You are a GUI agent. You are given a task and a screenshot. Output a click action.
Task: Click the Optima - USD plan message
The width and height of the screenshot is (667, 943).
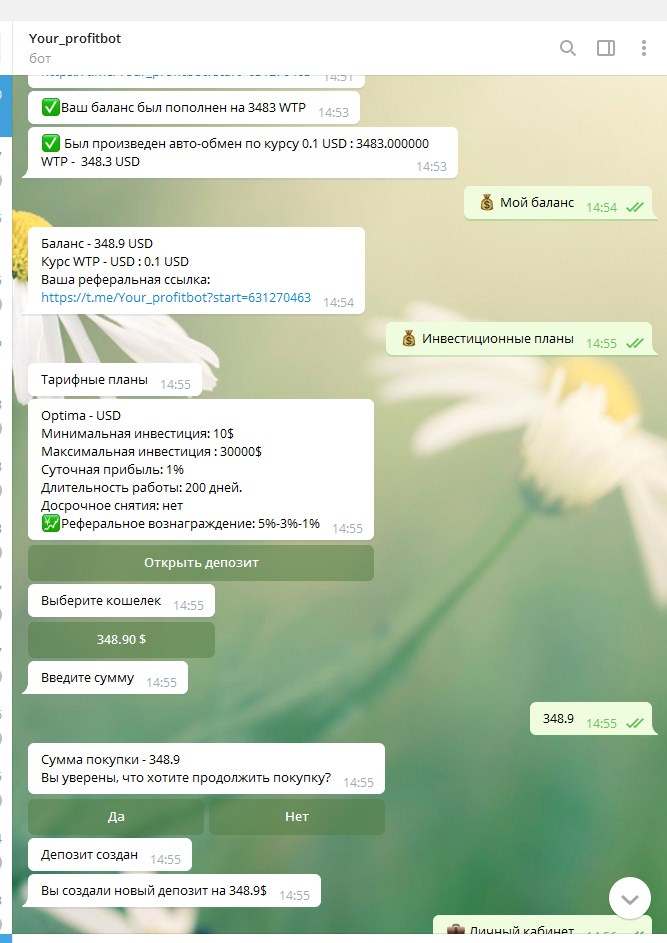pyautogui.click(x=201, y=469)
